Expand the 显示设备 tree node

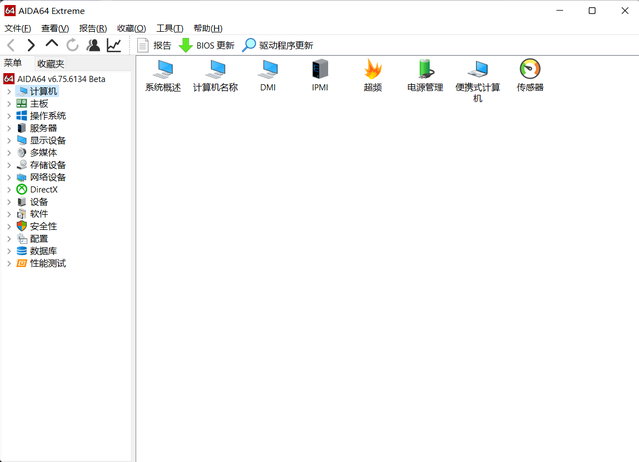click(9, 140)
